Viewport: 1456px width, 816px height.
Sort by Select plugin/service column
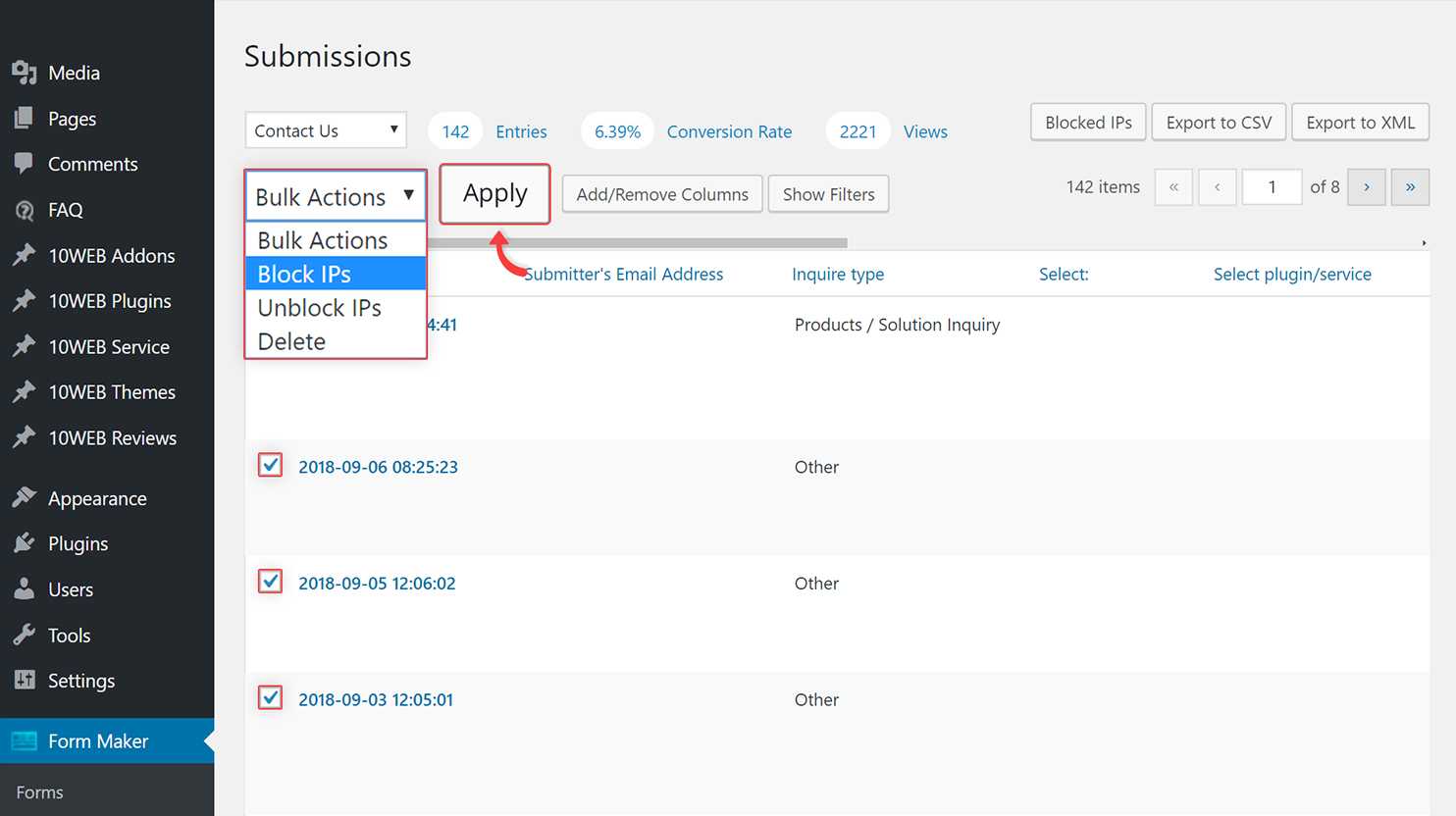pyautogui.click(x=1292, y=275)
